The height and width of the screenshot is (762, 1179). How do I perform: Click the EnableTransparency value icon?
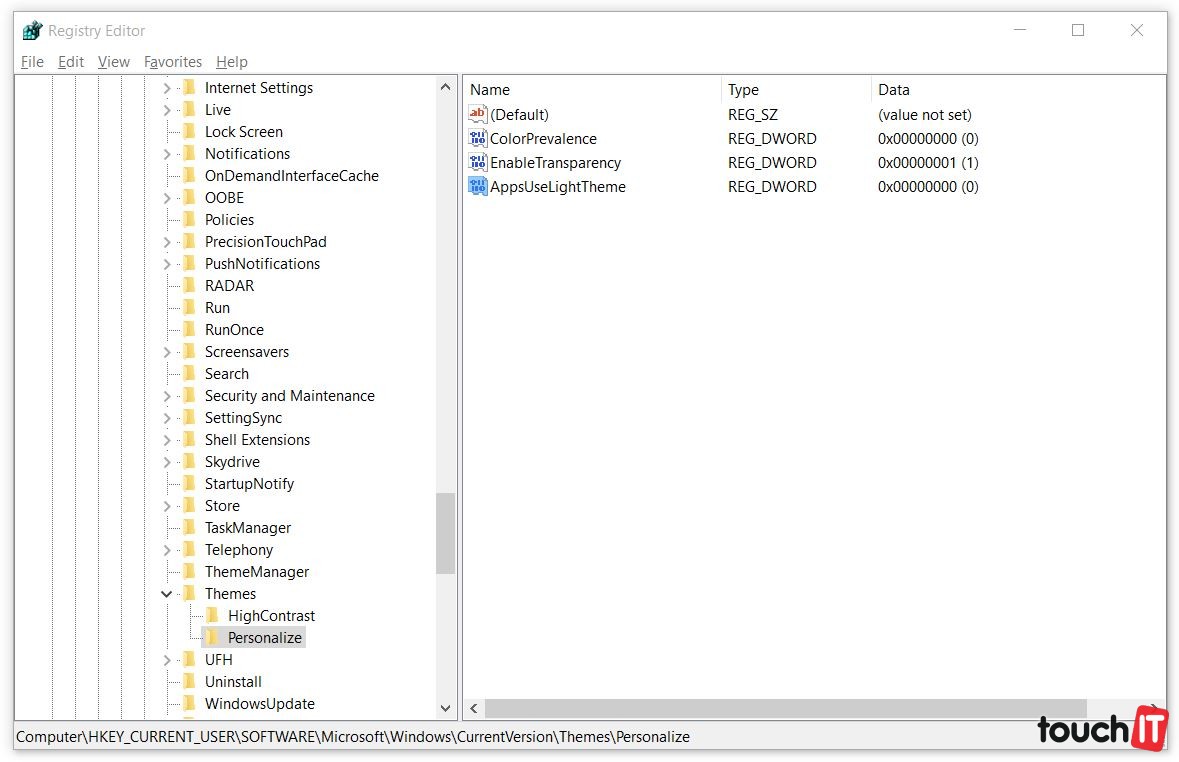coord(477,163)
